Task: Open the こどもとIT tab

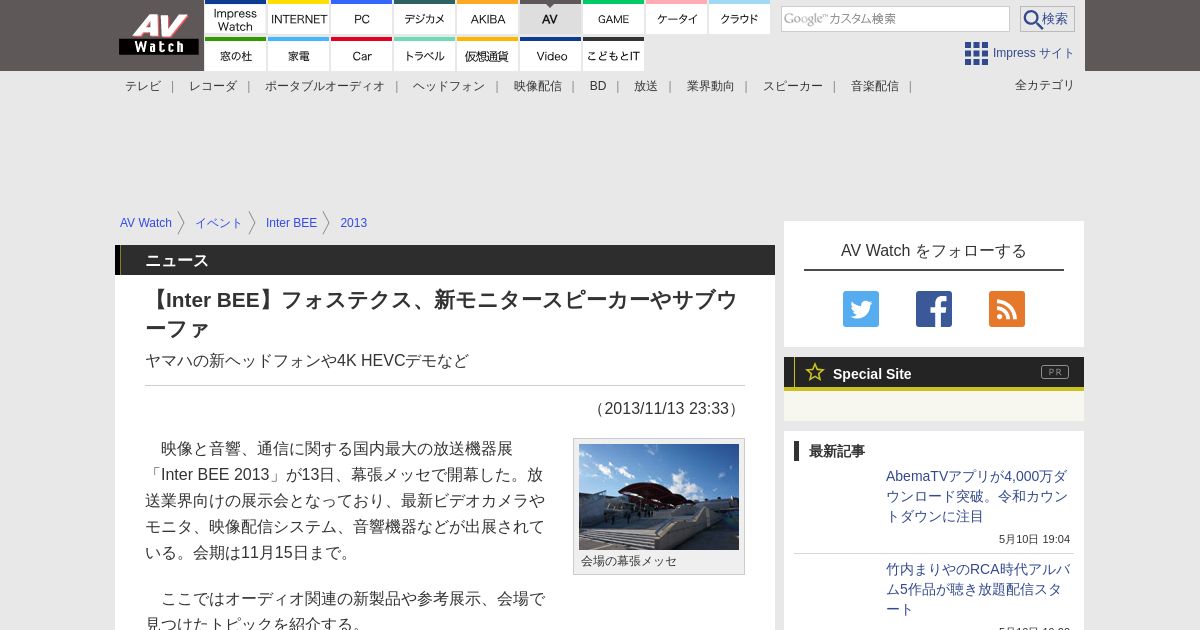Action: pyautogui.click(x=613, y=54)
